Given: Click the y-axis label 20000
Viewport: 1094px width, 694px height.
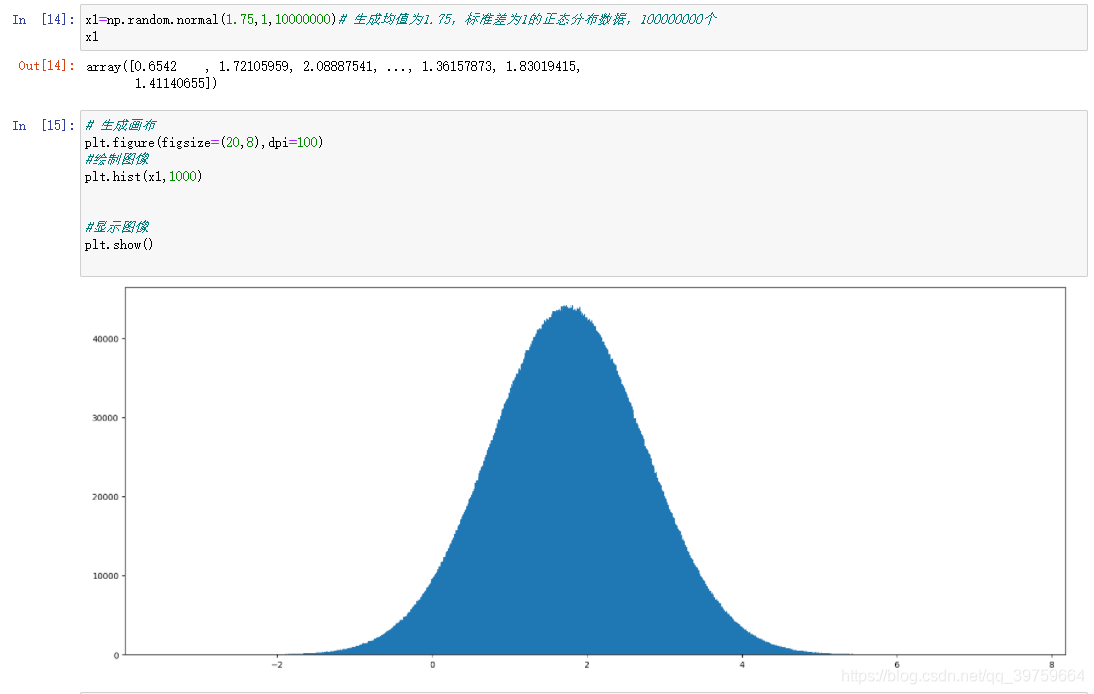Looking at the screenshot, I should (x=105, y=497).
